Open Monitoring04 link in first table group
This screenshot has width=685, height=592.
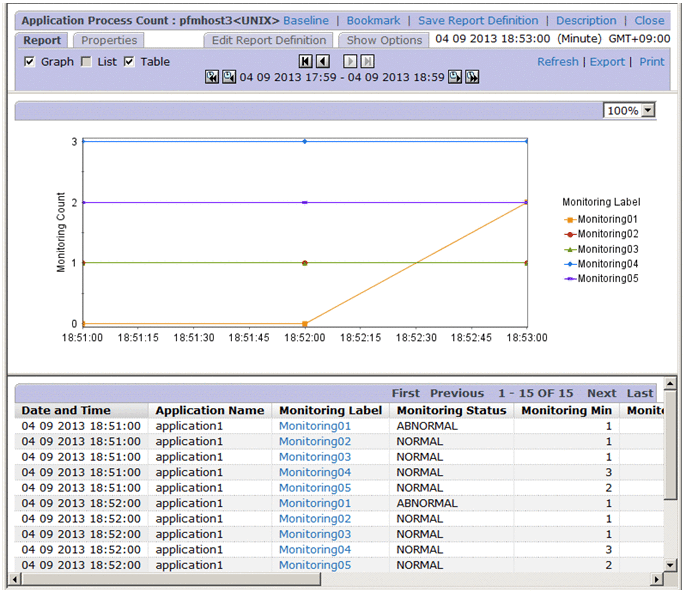coord(314,472)
